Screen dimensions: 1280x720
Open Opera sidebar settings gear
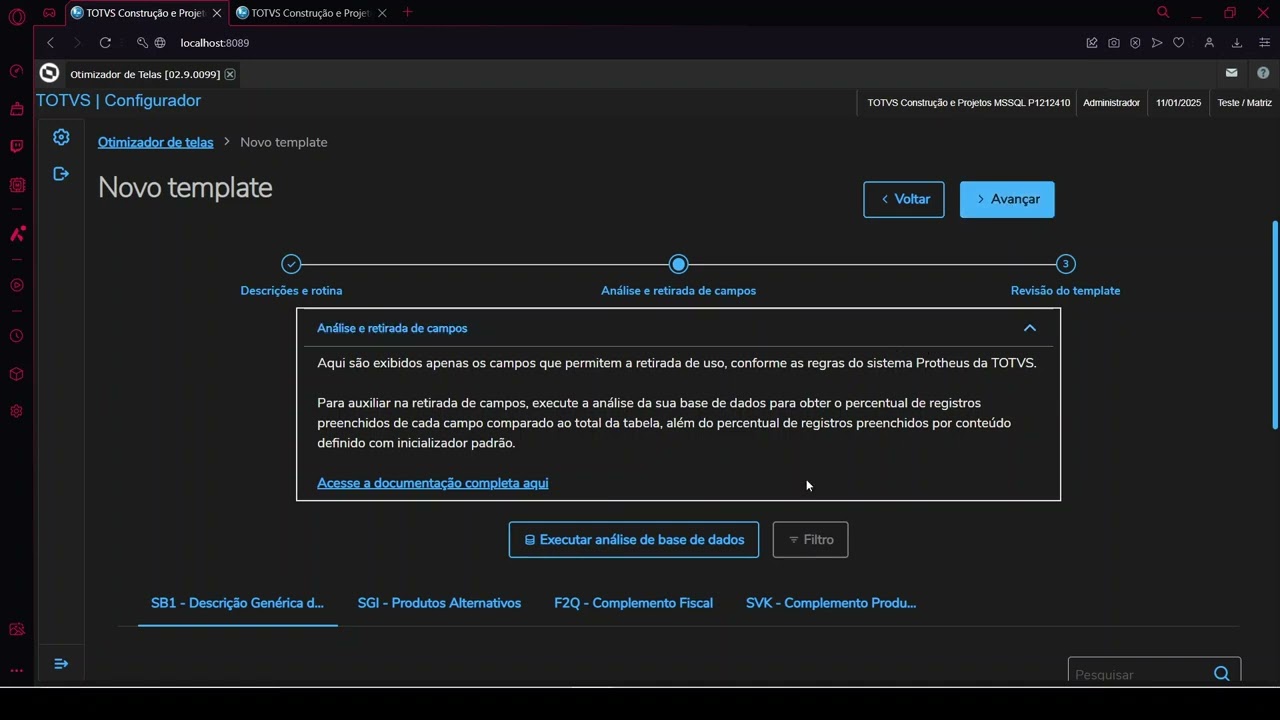pos(16,411)
